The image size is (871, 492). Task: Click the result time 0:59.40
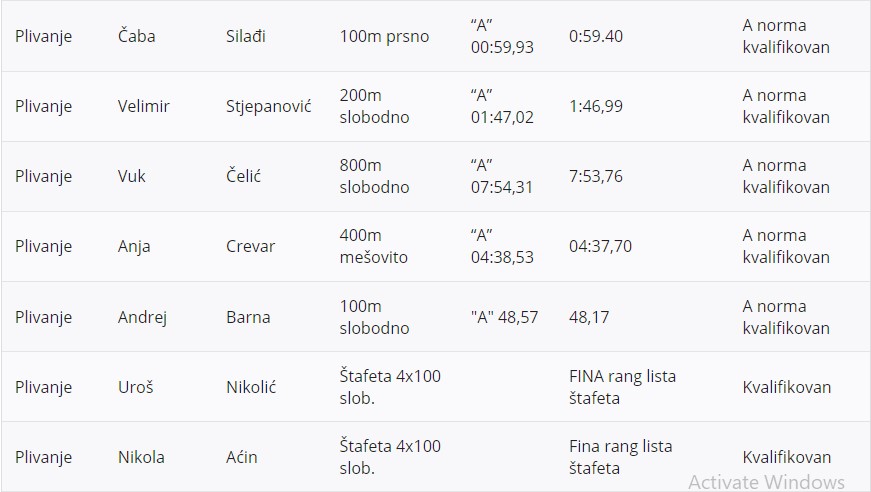pyautogui.click(x=595, y=36)
